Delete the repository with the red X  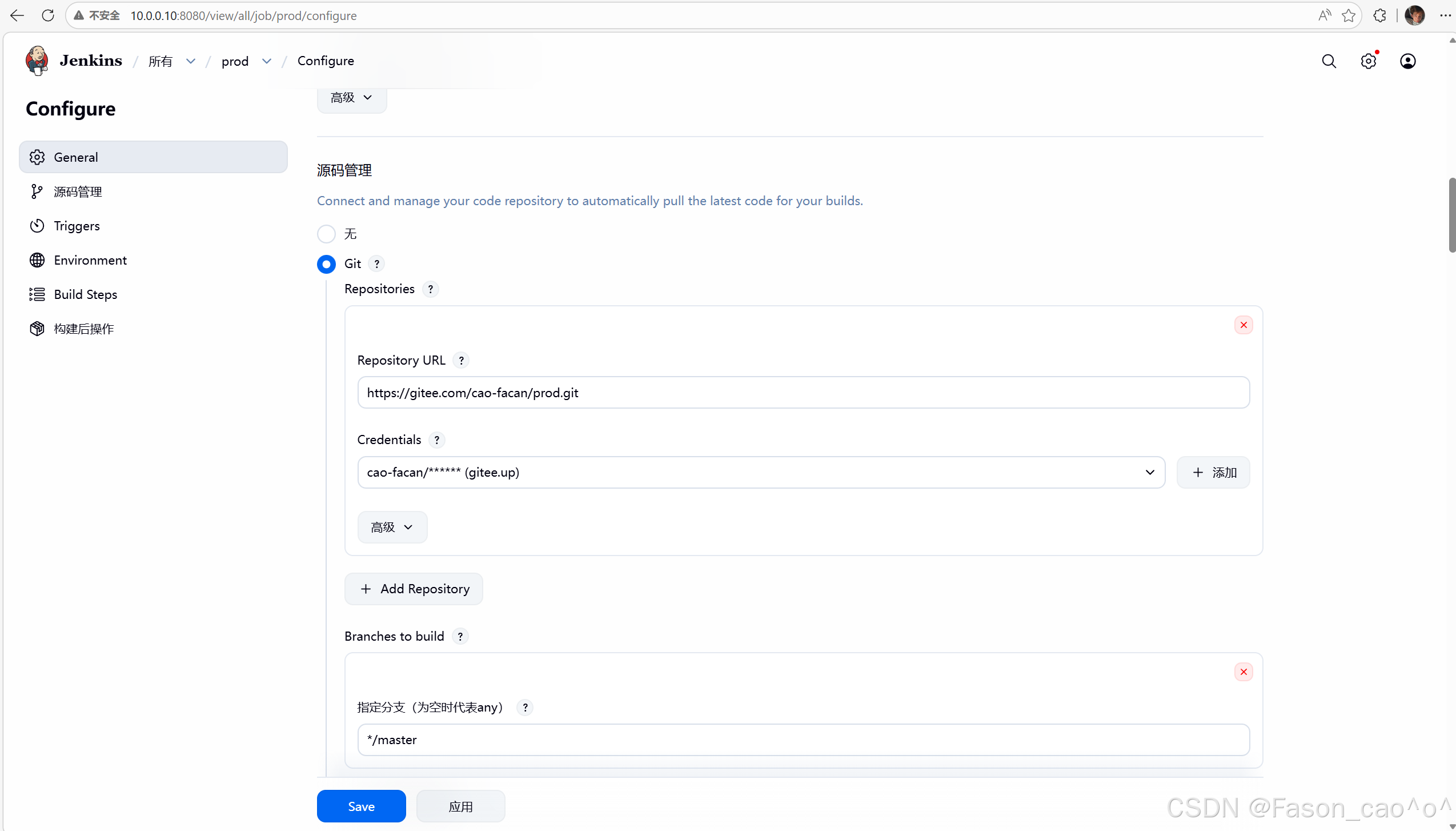pos(1243,325)
